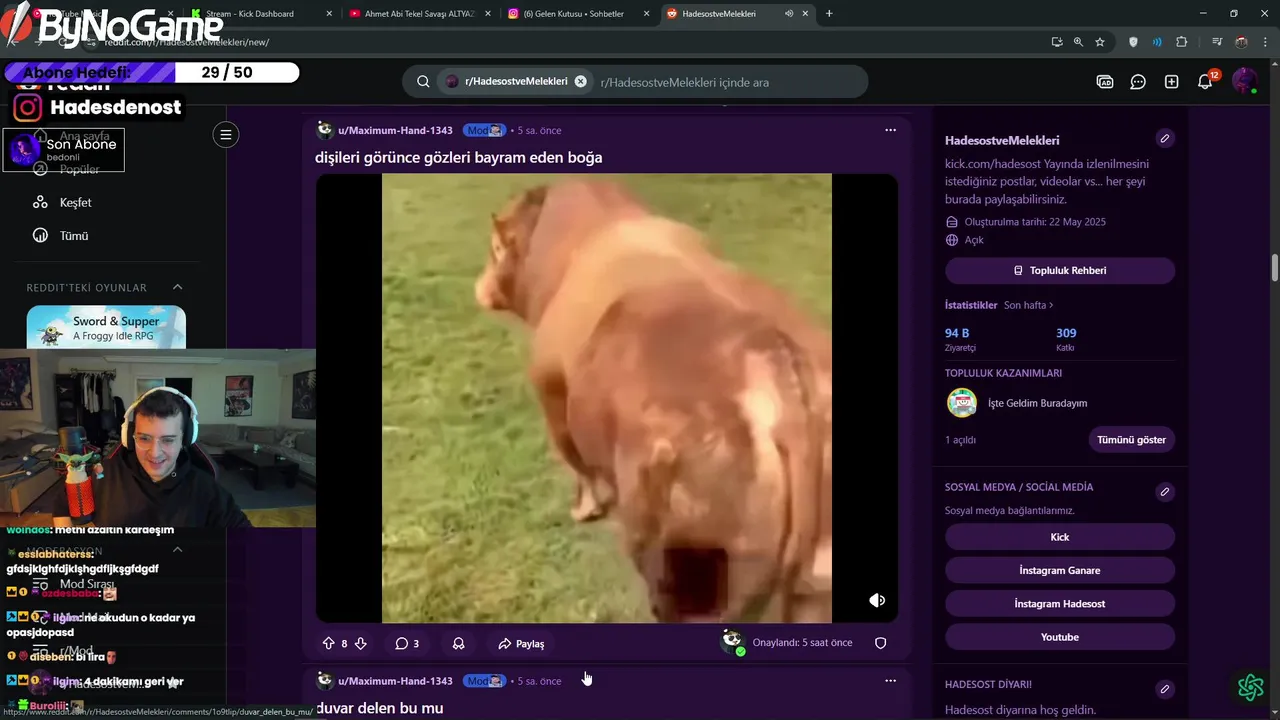Collapse the sidebar with hamburger button
This screenshot has height=720, width=1280.
pos(226,135)
